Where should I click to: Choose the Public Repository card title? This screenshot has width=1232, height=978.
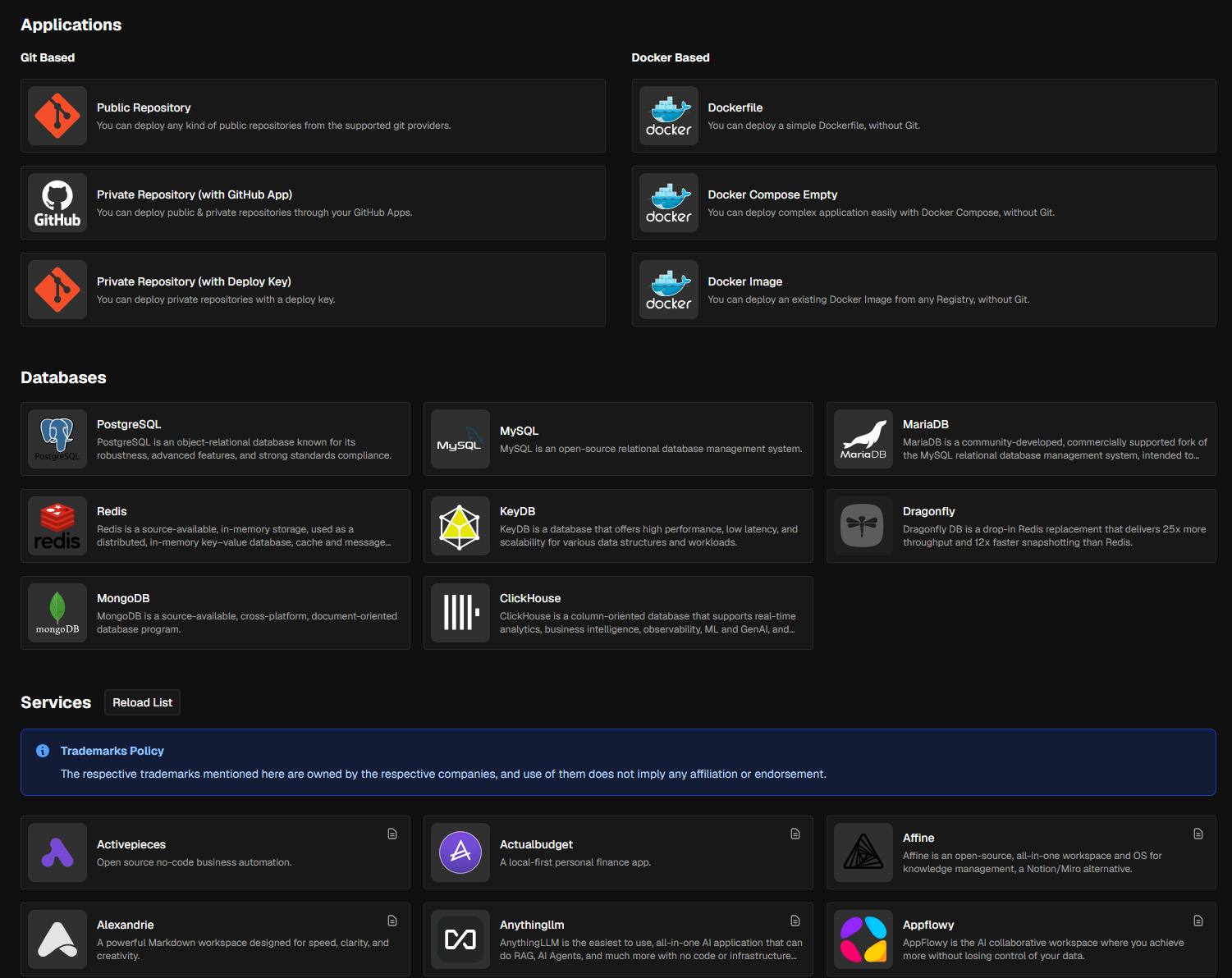pyautogui.click(x=144, y=107)
